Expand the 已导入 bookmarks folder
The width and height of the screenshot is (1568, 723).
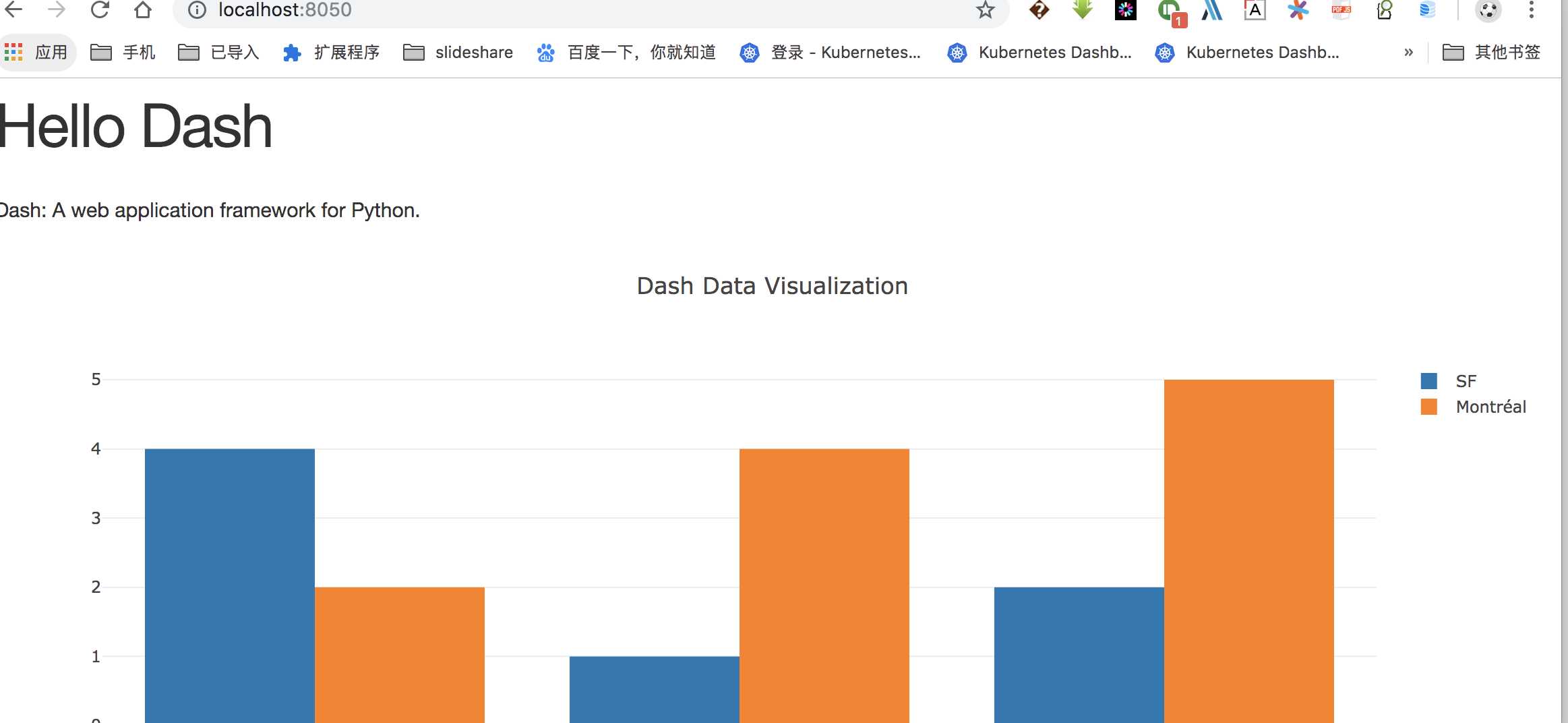point(218,53)
